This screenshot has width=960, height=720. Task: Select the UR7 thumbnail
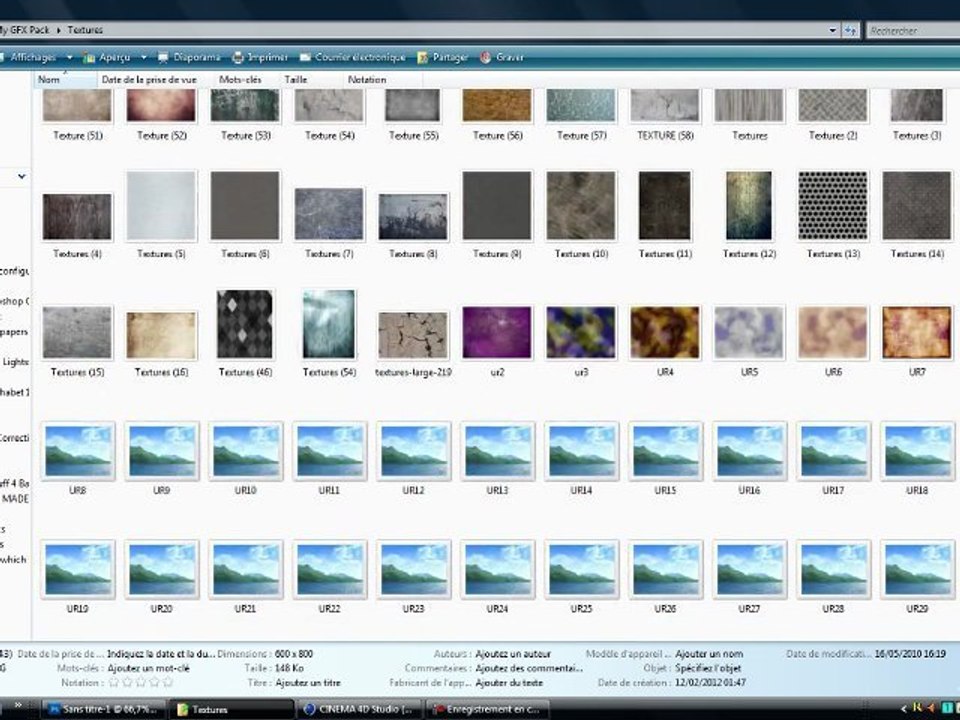(917, 332)
